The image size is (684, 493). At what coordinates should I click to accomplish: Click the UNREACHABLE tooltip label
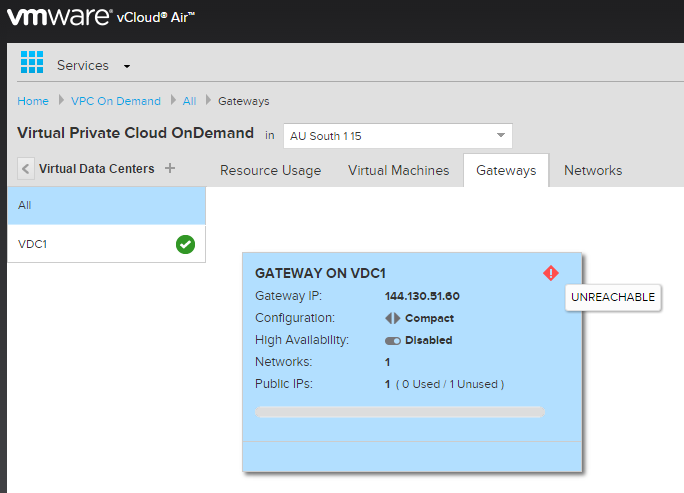pyautogui.click(x=613, y=297)
